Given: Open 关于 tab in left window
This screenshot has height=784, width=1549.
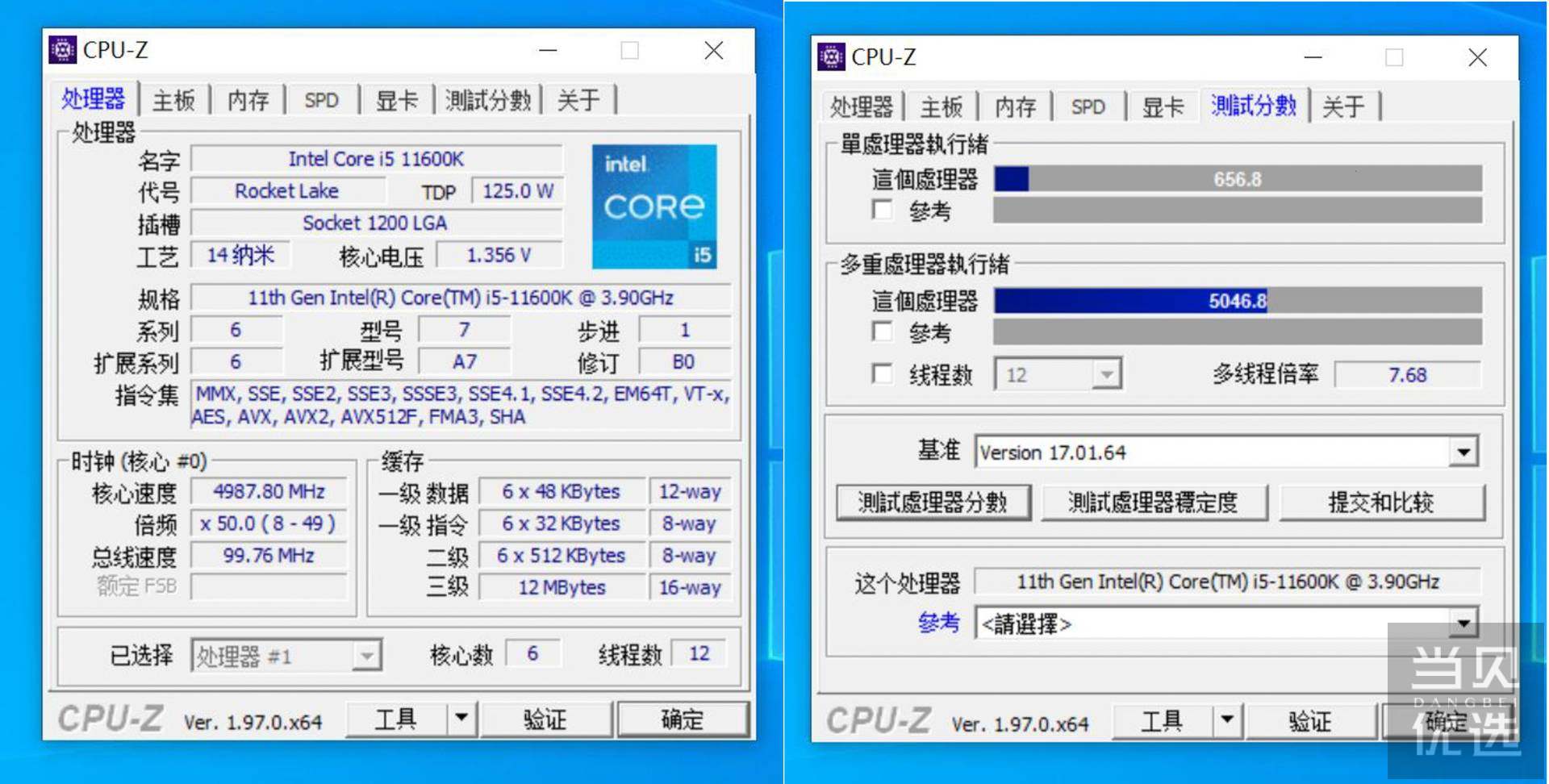Looking at the screenshot, I should [x=578, y=100].
